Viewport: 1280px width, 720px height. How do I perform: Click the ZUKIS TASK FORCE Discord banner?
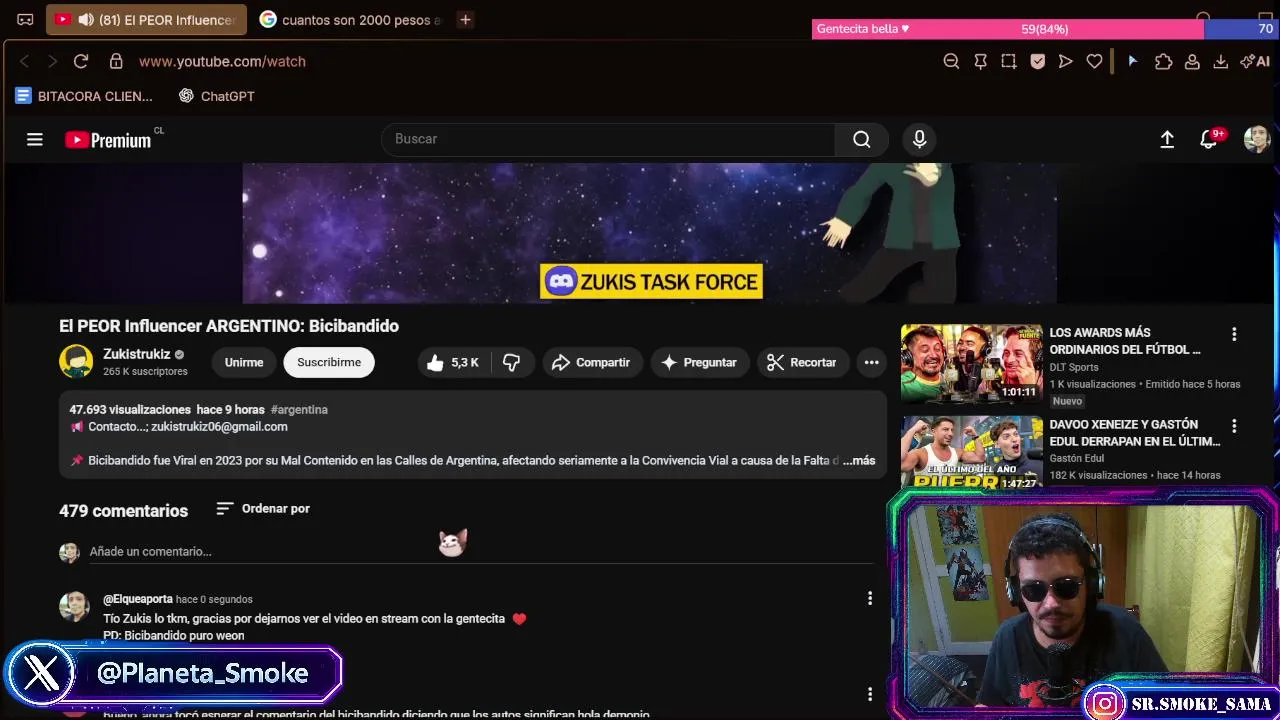[x=651, y=282]
